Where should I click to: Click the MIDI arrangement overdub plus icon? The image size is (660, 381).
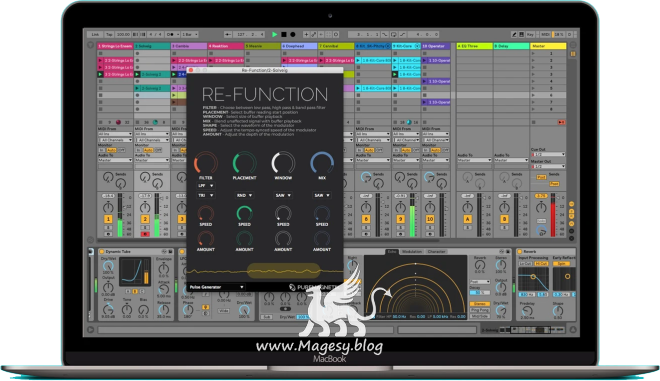point(306,35)
